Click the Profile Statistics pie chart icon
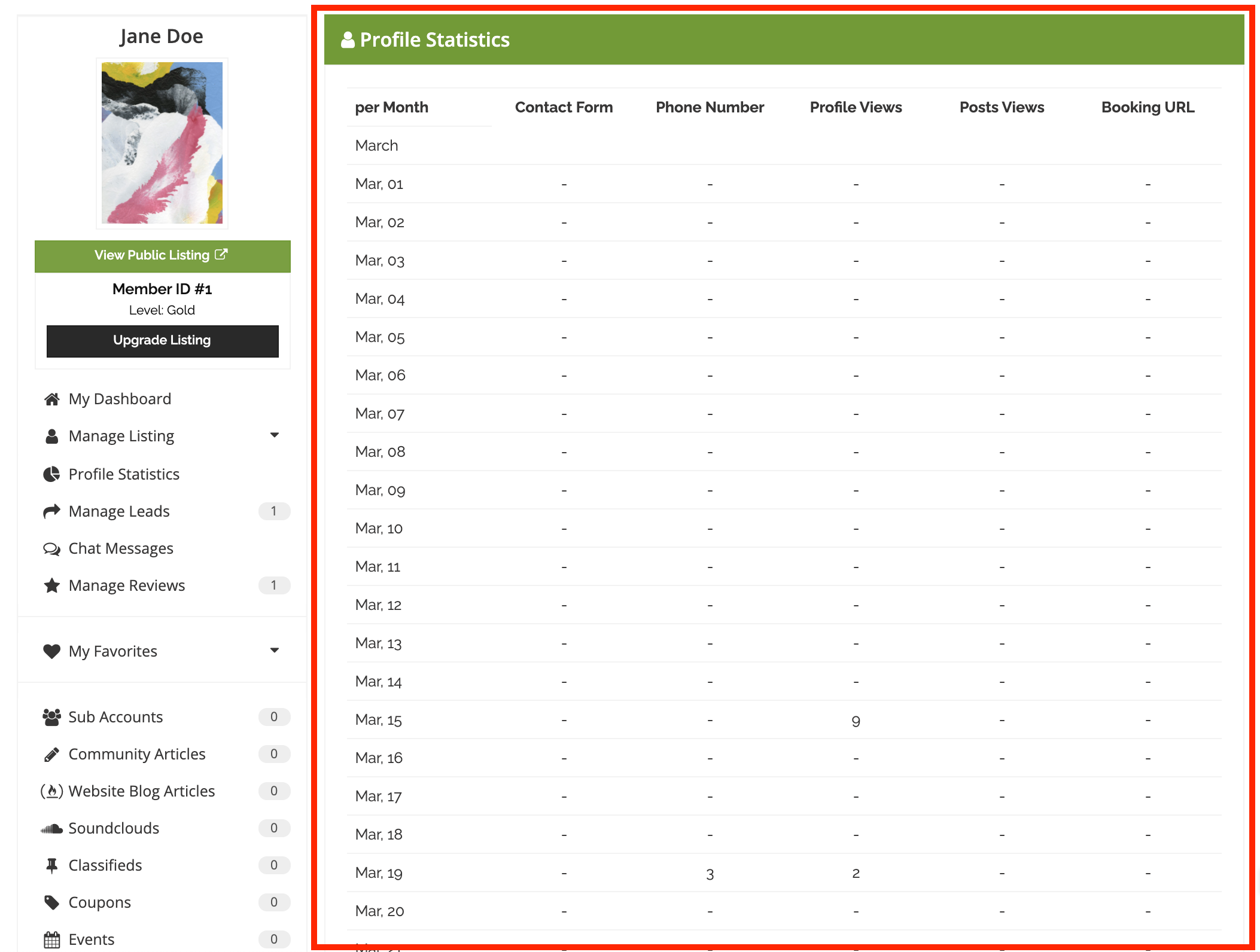This screenshot has width=1260, height=952. tap(52, 475)
